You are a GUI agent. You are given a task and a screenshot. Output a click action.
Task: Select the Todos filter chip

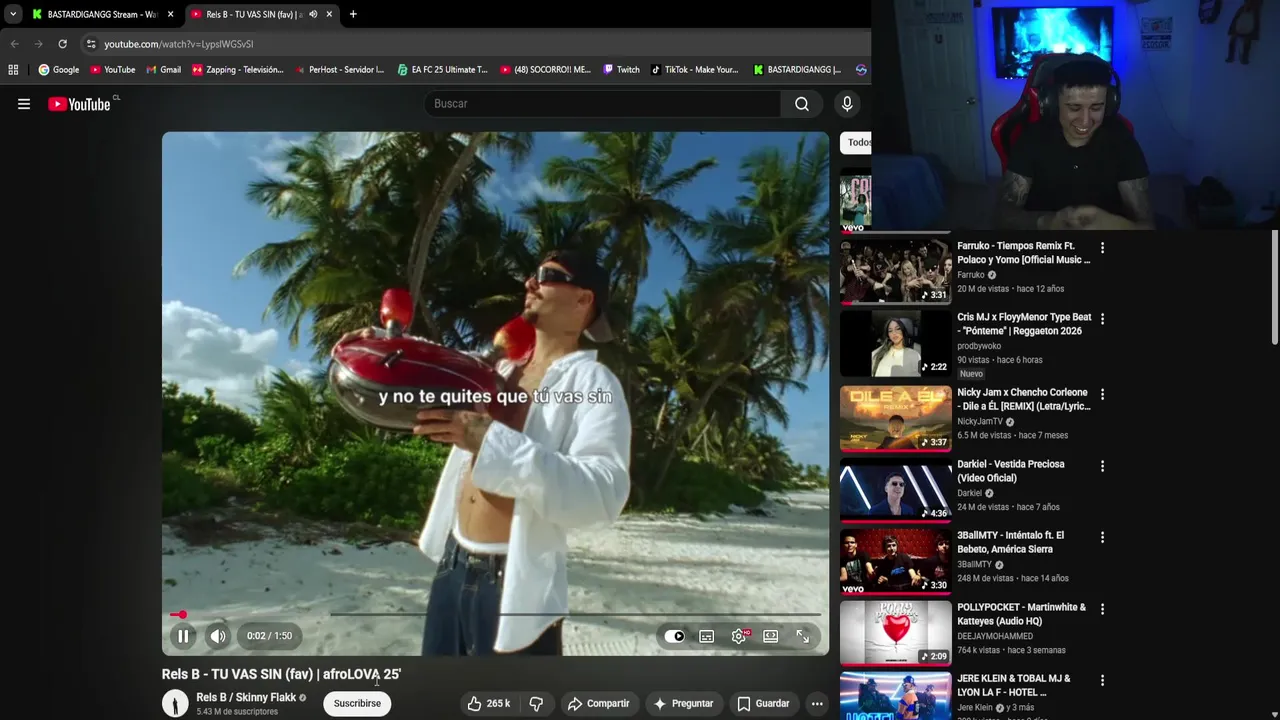click(858, 143)
